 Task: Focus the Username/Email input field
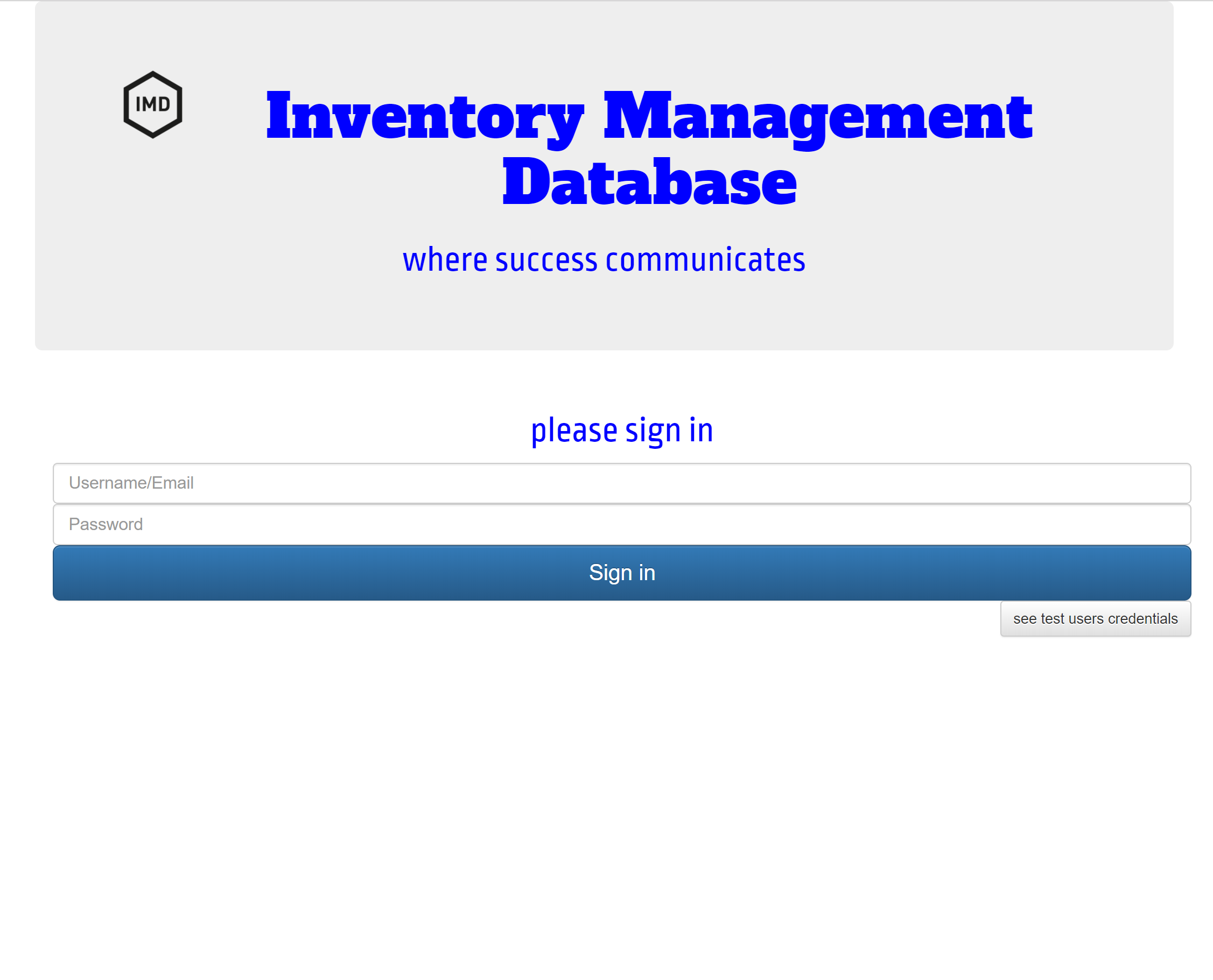coord(622,483)
